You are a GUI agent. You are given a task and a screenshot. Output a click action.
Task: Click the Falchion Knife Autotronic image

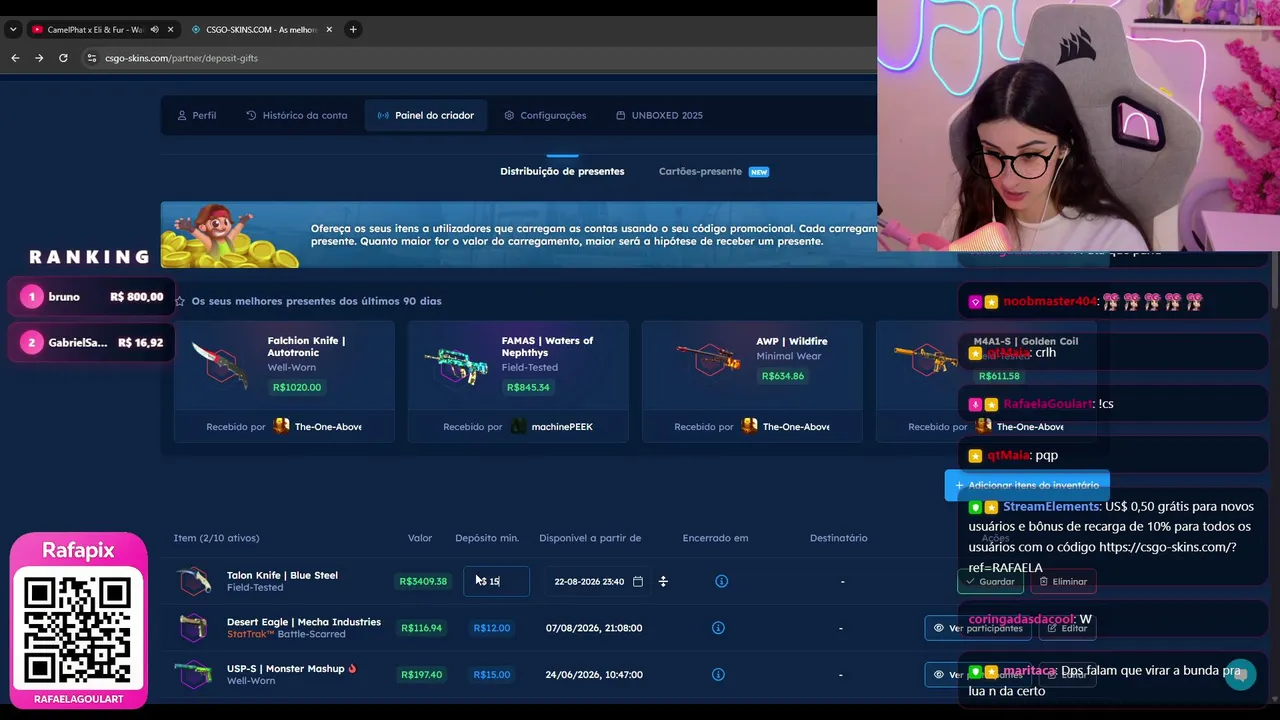click(220, 363)
